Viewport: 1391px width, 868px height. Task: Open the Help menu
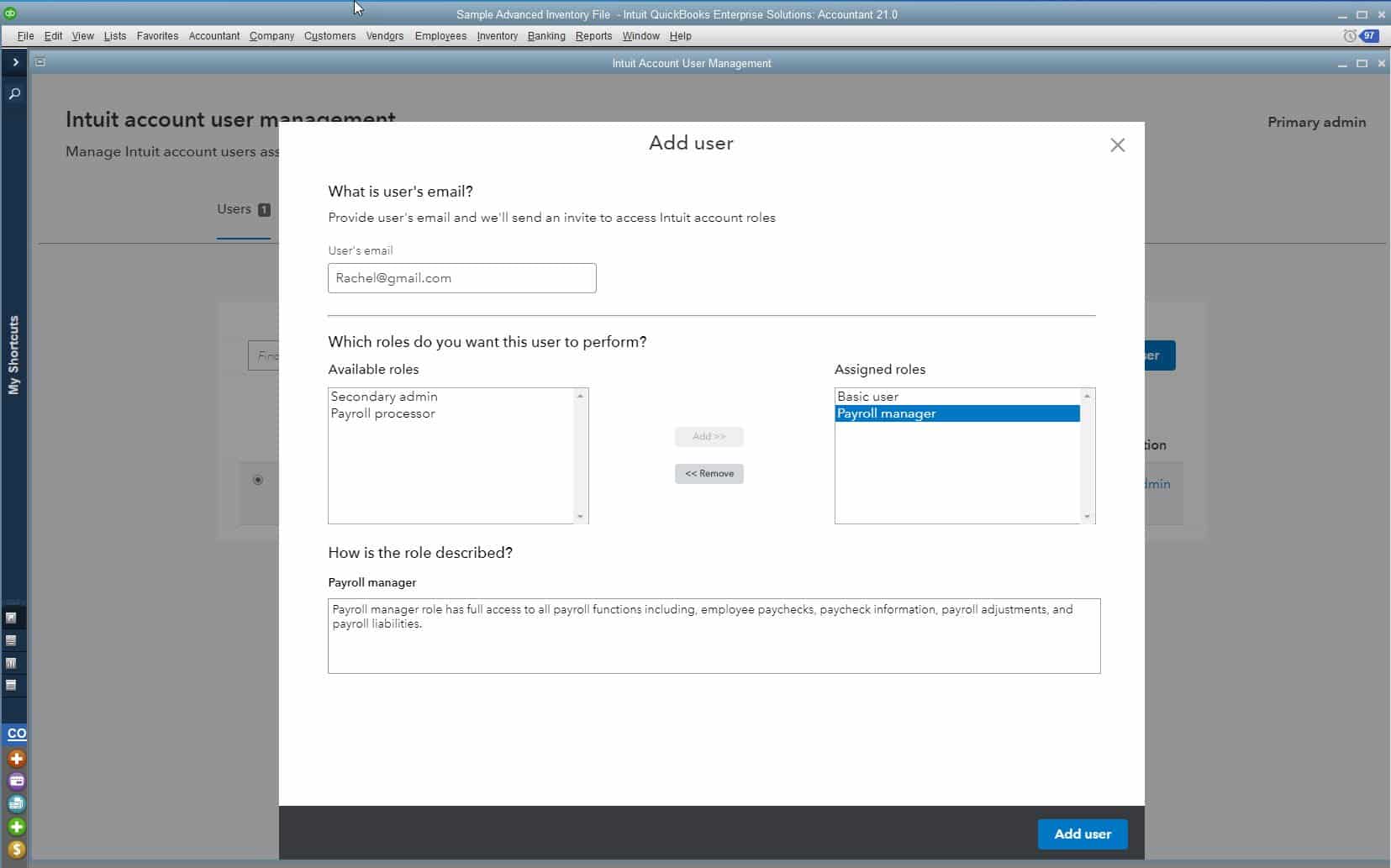(680, 36)
